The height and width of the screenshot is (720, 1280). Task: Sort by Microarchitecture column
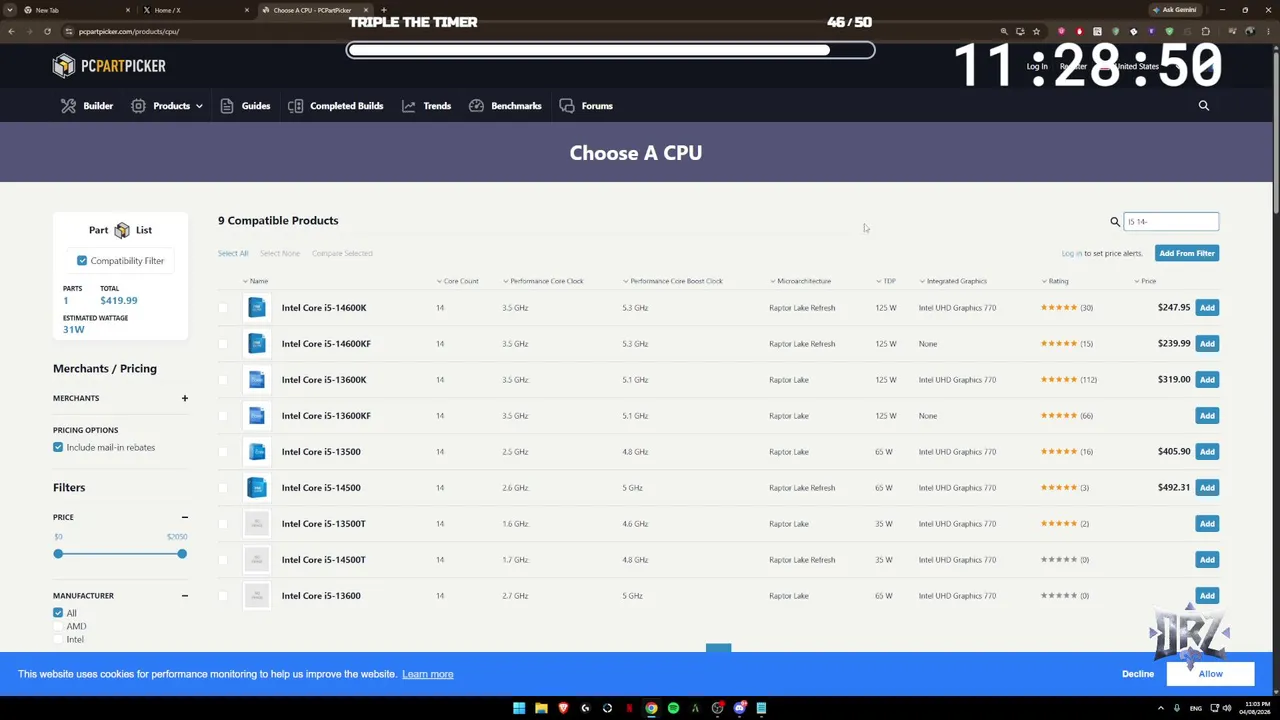[801, 281]
